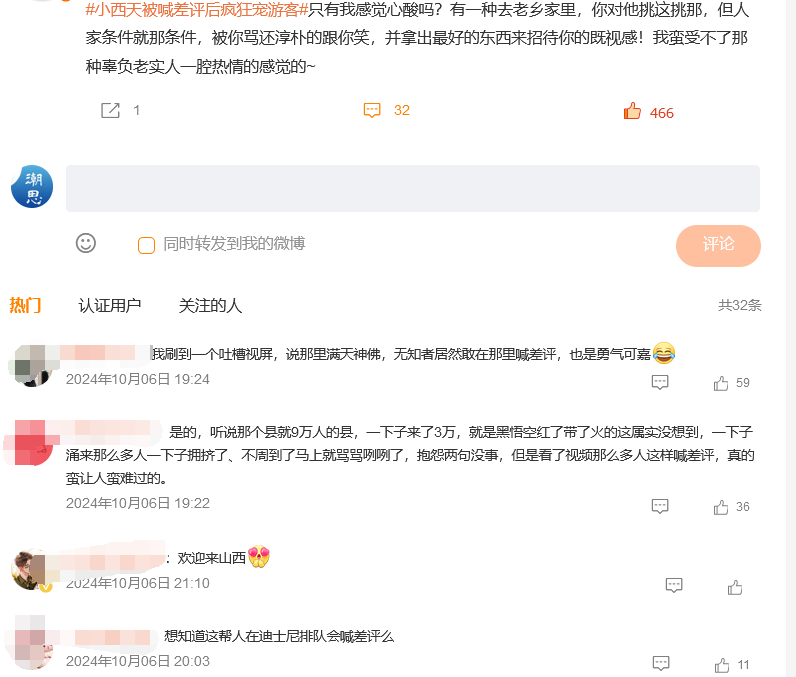
Task: Reply to the 20:03 Disney comment
Action: pos(660,663)
